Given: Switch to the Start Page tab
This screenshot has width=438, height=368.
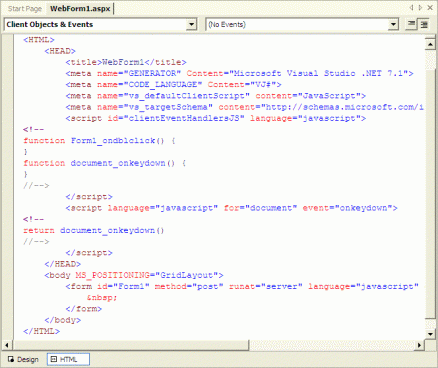Looking at the screenshot, I should pos(25,9).
